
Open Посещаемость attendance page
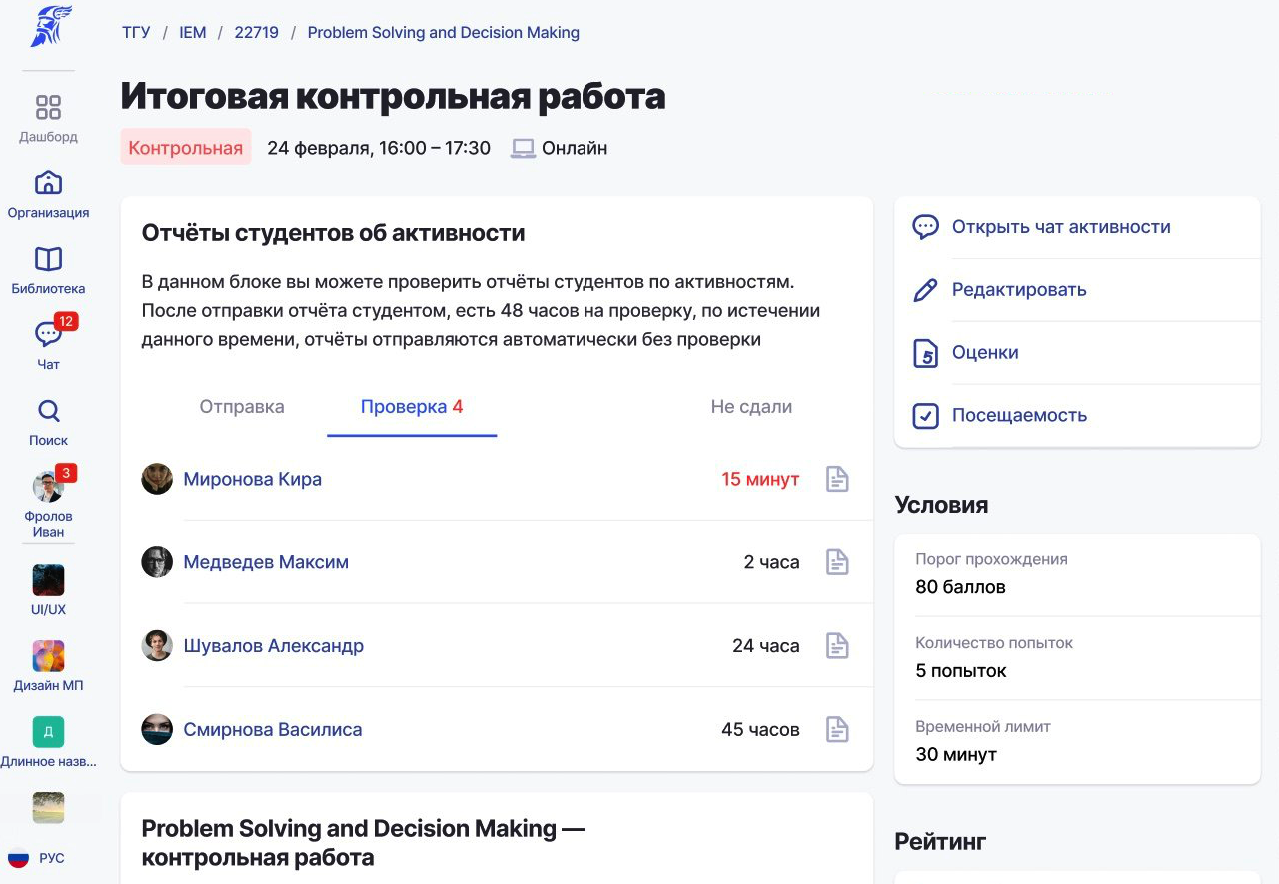point(1018,416)
